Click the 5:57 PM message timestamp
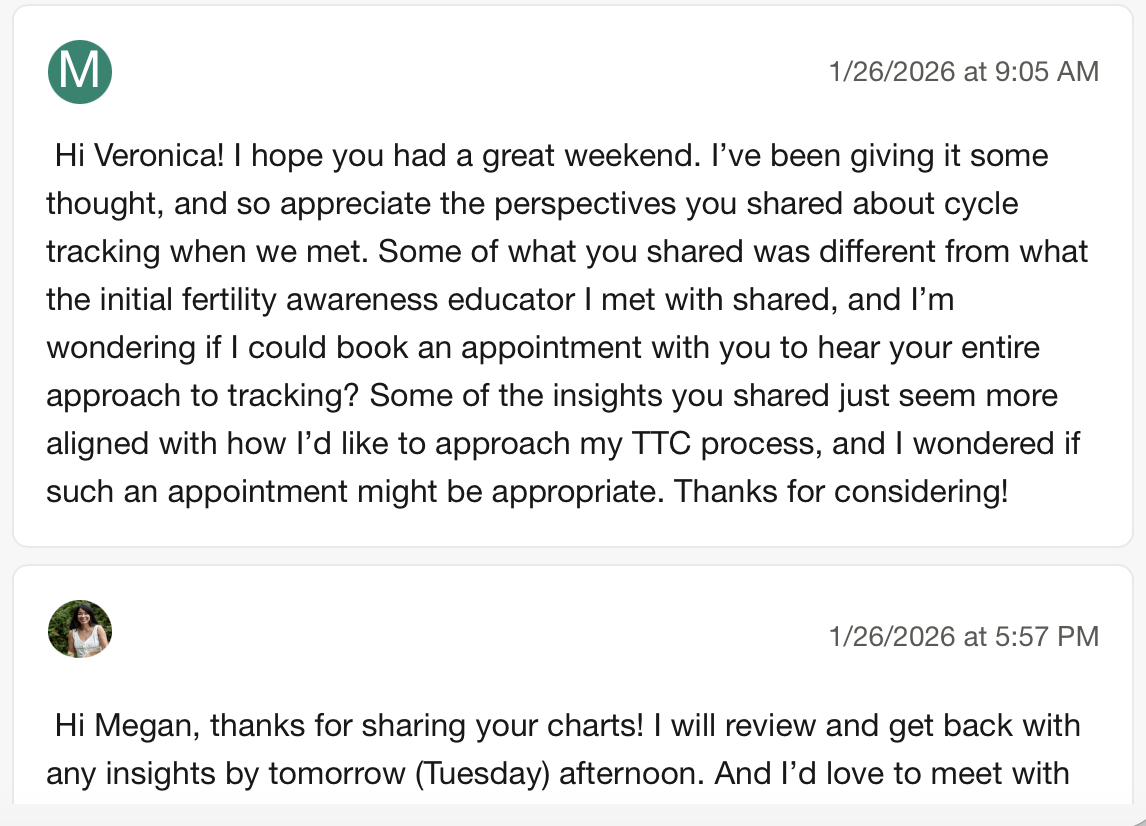 click(x=963, y=637)
